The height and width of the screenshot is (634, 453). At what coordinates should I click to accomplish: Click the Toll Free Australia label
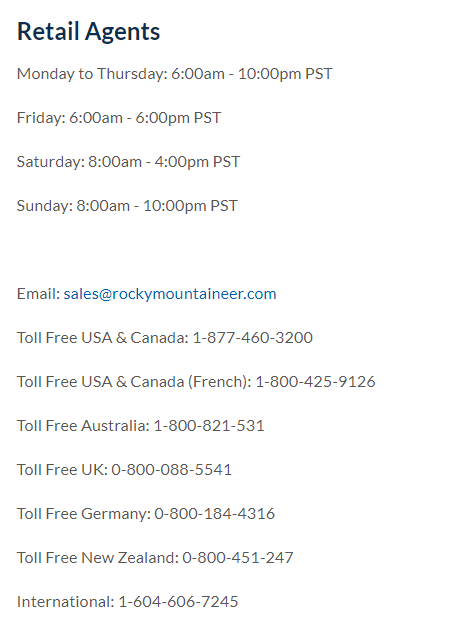(83, 426)
